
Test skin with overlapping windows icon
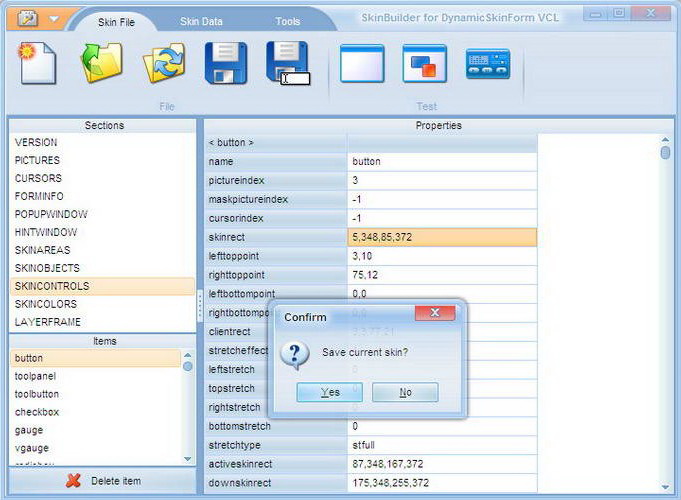tap(424, 63)
